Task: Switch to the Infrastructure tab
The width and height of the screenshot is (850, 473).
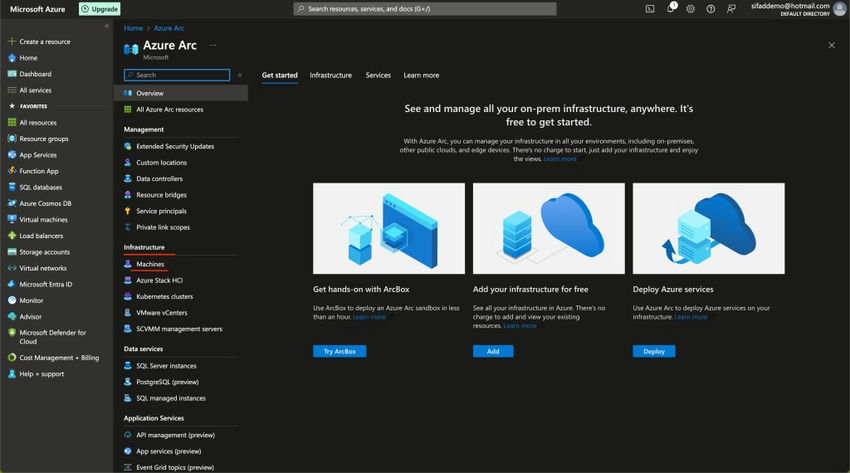Action: (x=331, y=75)
